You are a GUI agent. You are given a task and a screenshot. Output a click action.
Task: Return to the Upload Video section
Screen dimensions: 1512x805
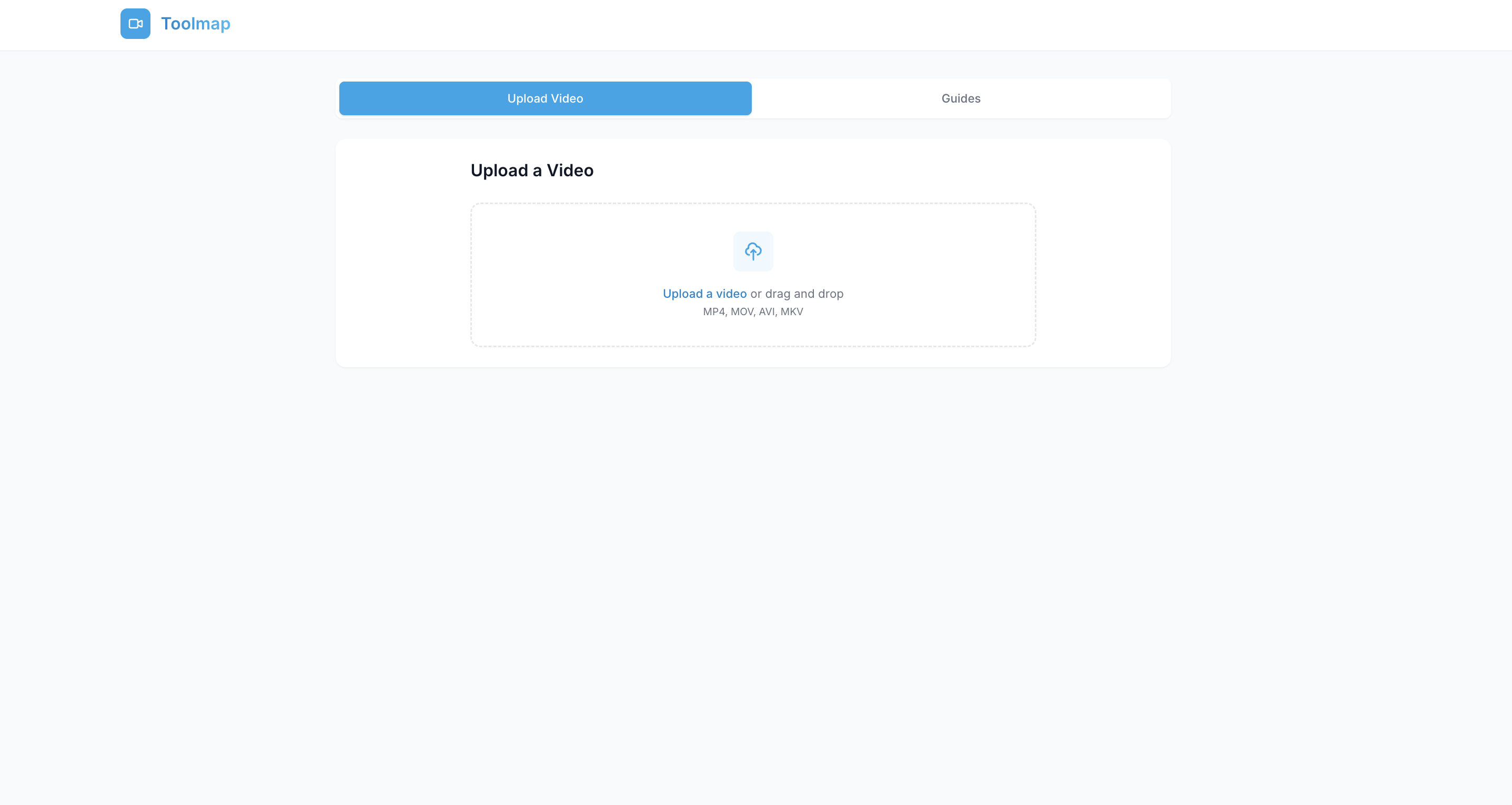pyautogui.click(x=545, y=98)
